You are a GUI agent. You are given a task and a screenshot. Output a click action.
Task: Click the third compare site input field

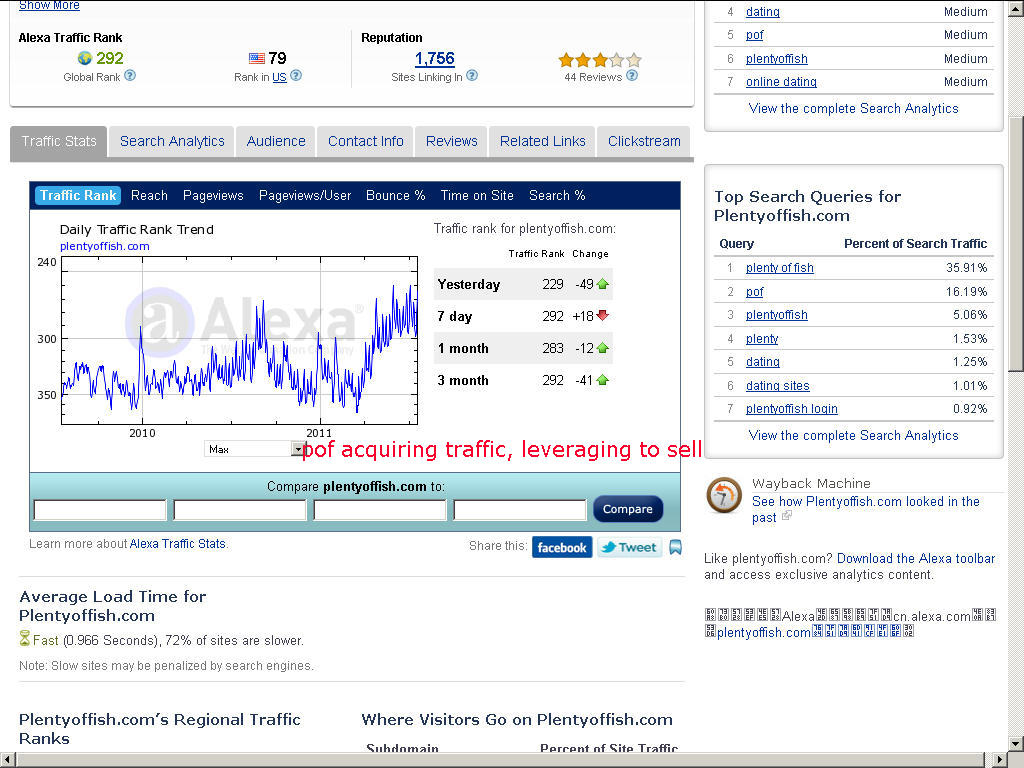pyautogui.click(x=380, y=510)
